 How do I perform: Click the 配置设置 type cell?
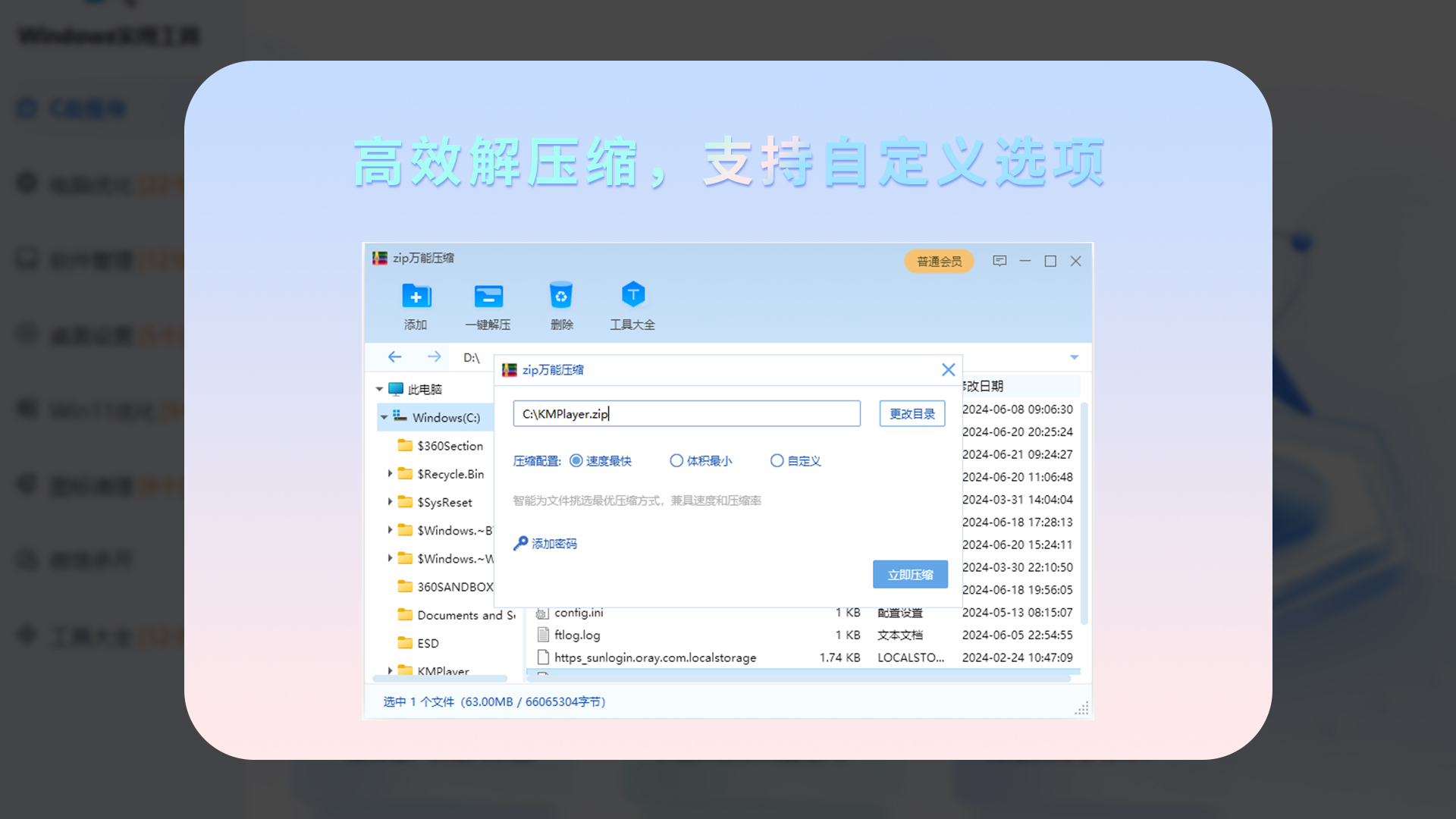pyautogui.click(x=900, y=612)
